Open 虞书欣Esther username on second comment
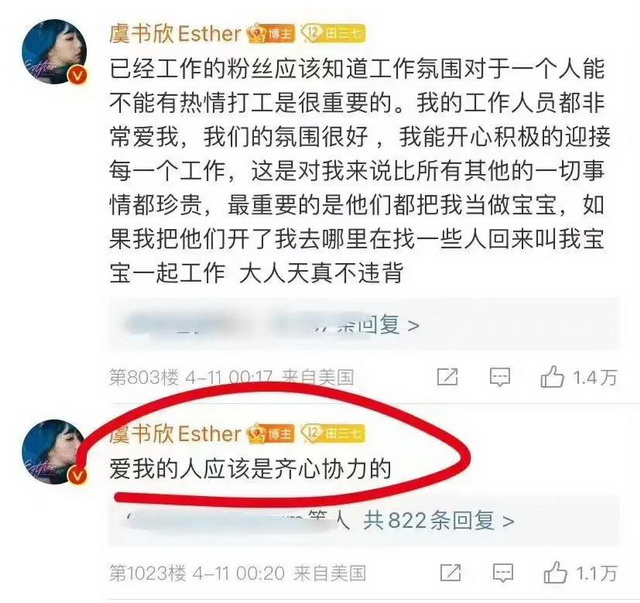 (176, 434)
